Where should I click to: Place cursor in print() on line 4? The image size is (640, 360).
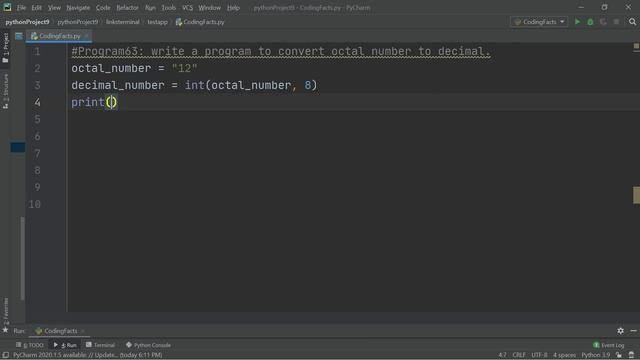click(x=111, y=102)
